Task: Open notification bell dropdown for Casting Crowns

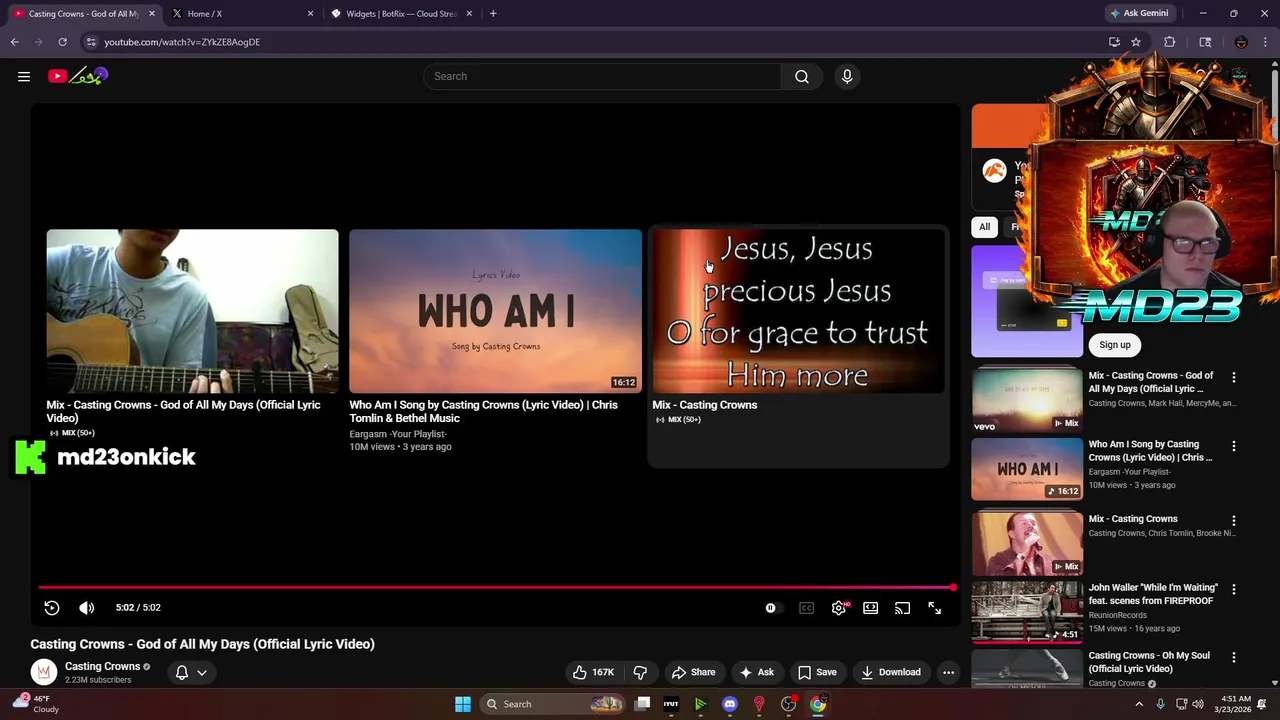Action: pyautogui.click(x=192, y=673)
